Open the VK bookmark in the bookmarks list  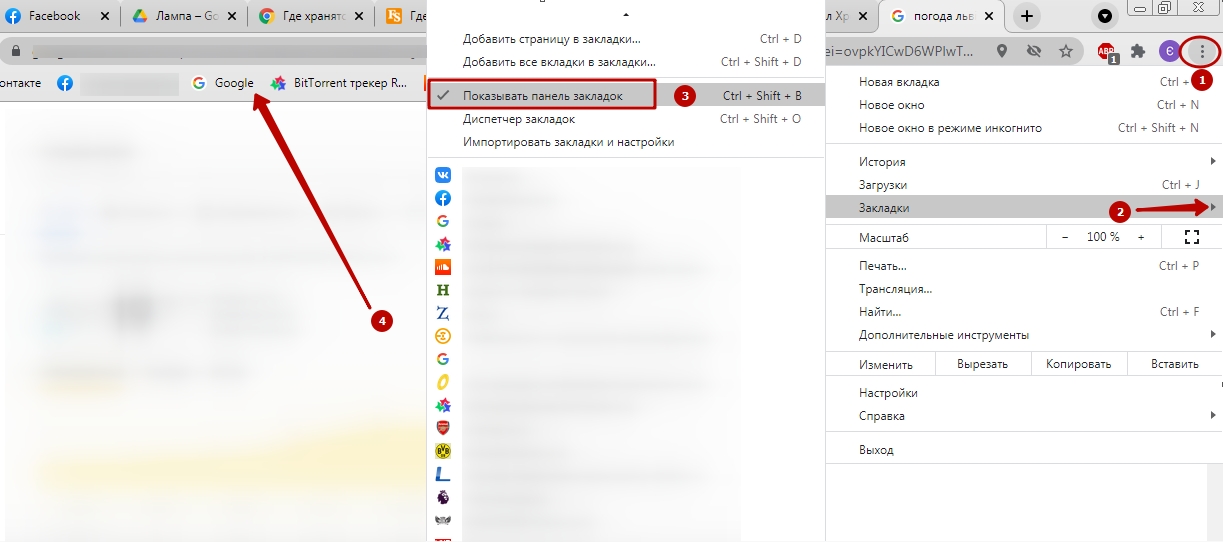tap(442, 175)
